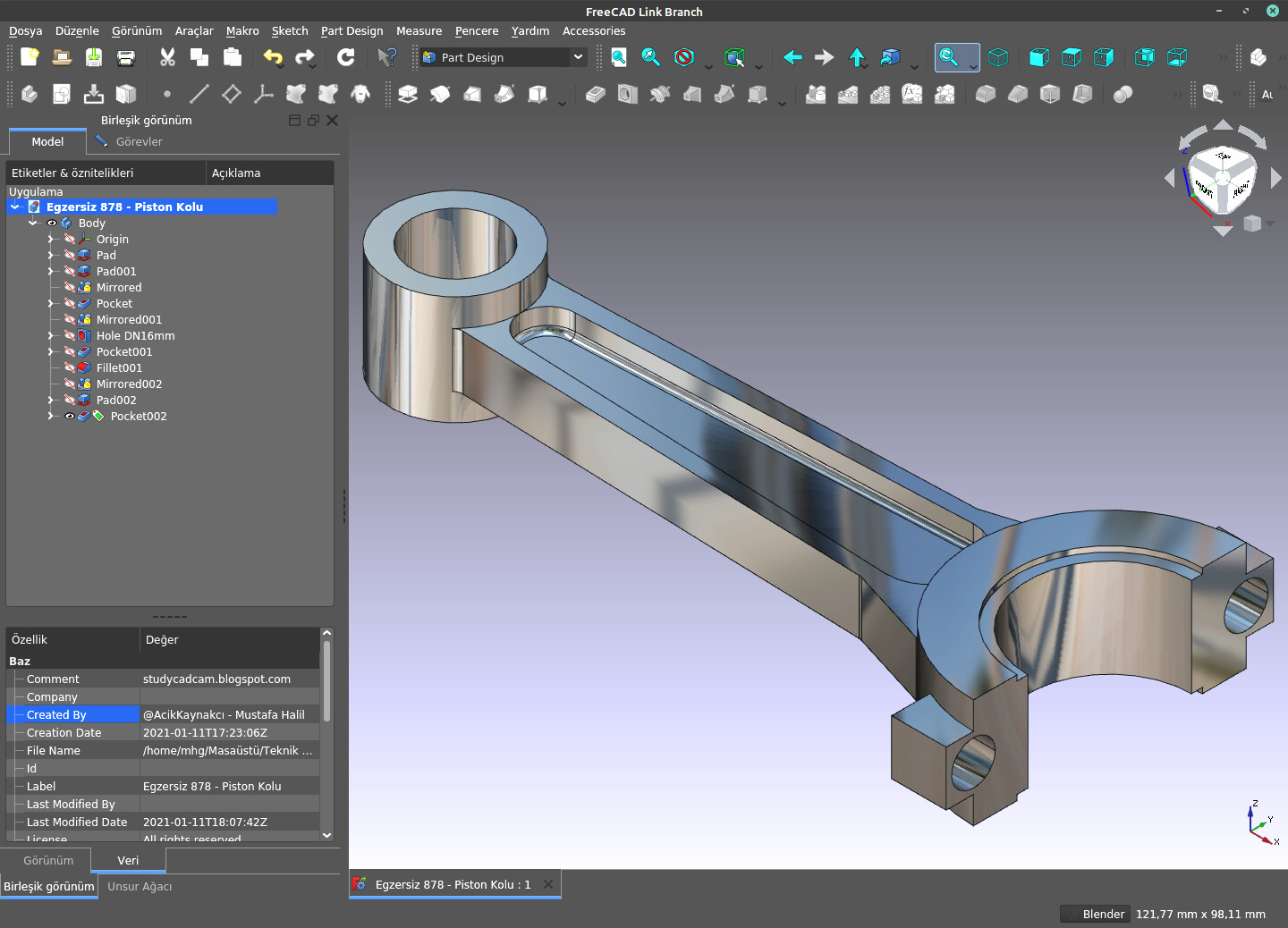Image resolution: width=1288 pixels, height=928 pixels.
Task: Hide the Body using its eye icon
Action: coord(52,224)
